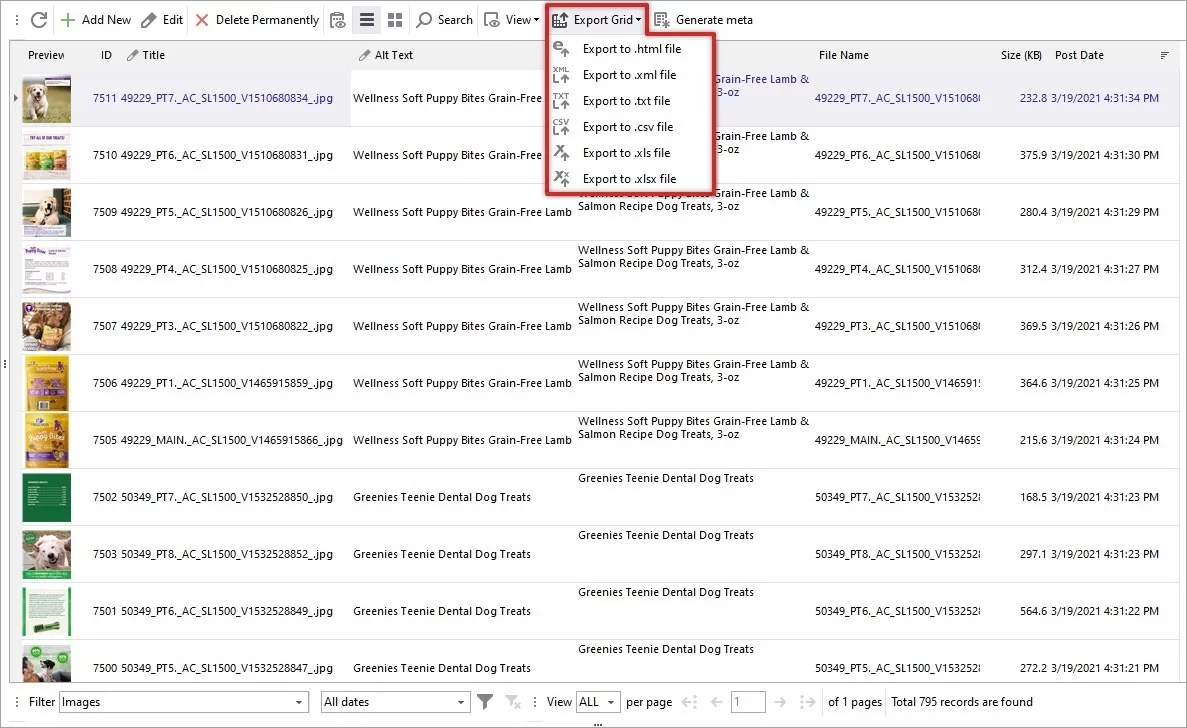This screenshot has height=728, width=1187.
Task: Click the clipboard preview eye icon
Action: [337, 19]
